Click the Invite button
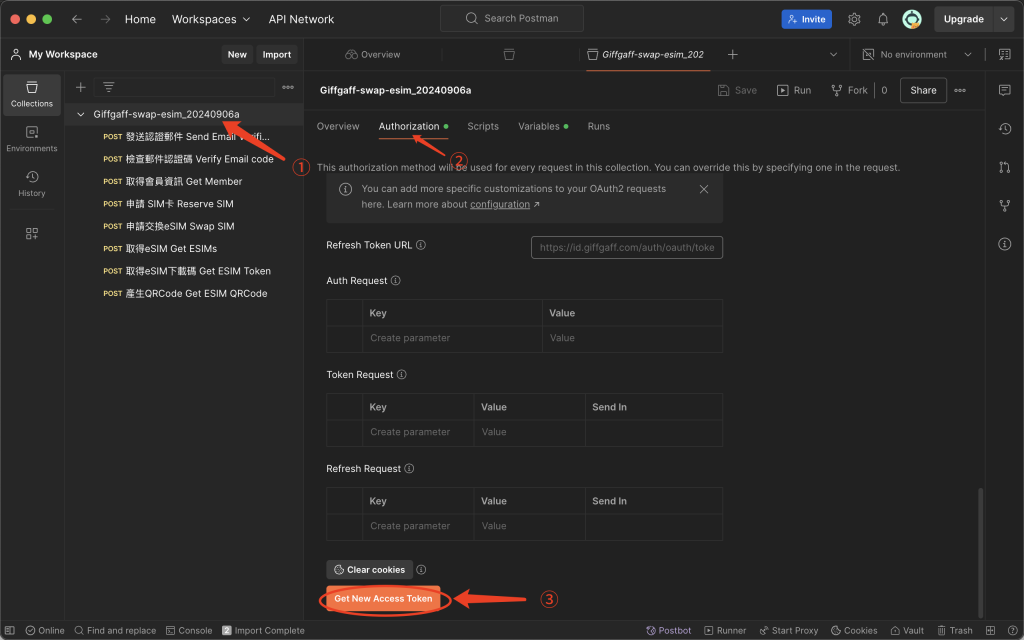Screen dimensions: 1024x640 pyautogui.click(x=807, y=19)
